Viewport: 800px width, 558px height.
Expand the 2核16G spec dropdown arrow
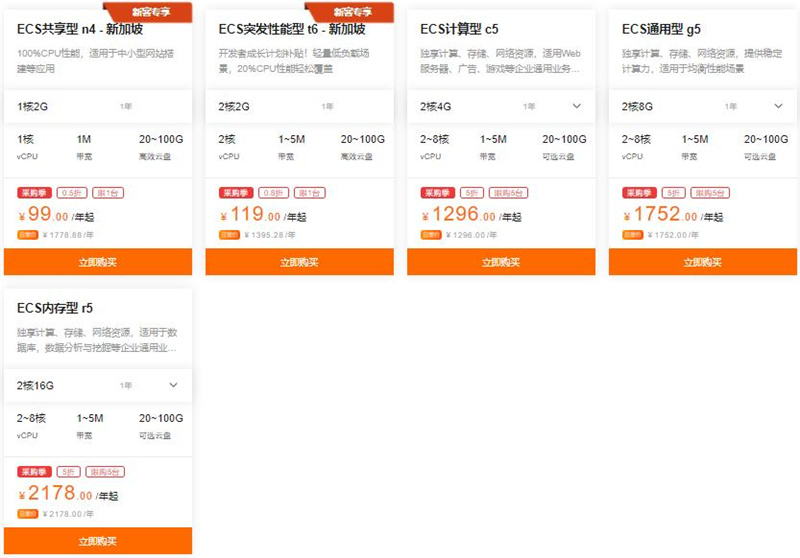(x=173, y=385)
